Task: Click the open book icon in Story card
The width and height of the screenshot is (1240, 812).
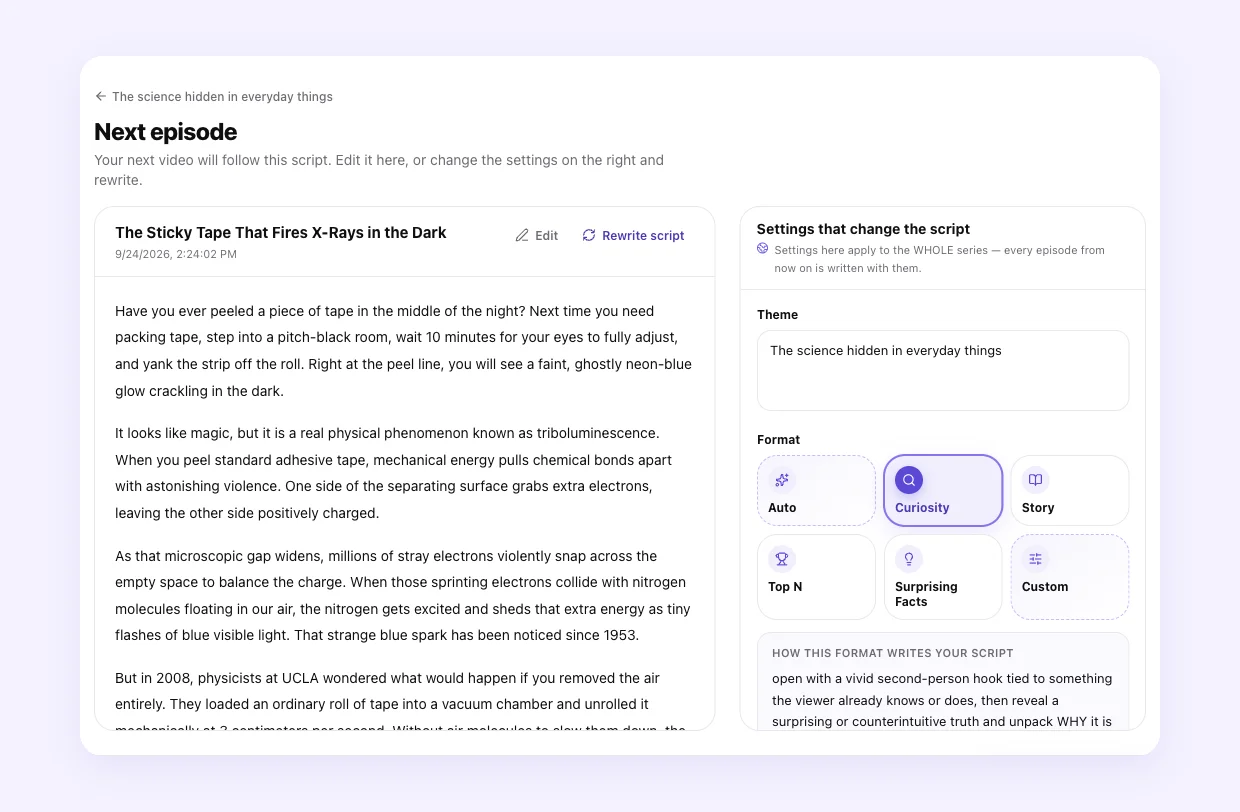Action: [x=1035, y=480]
